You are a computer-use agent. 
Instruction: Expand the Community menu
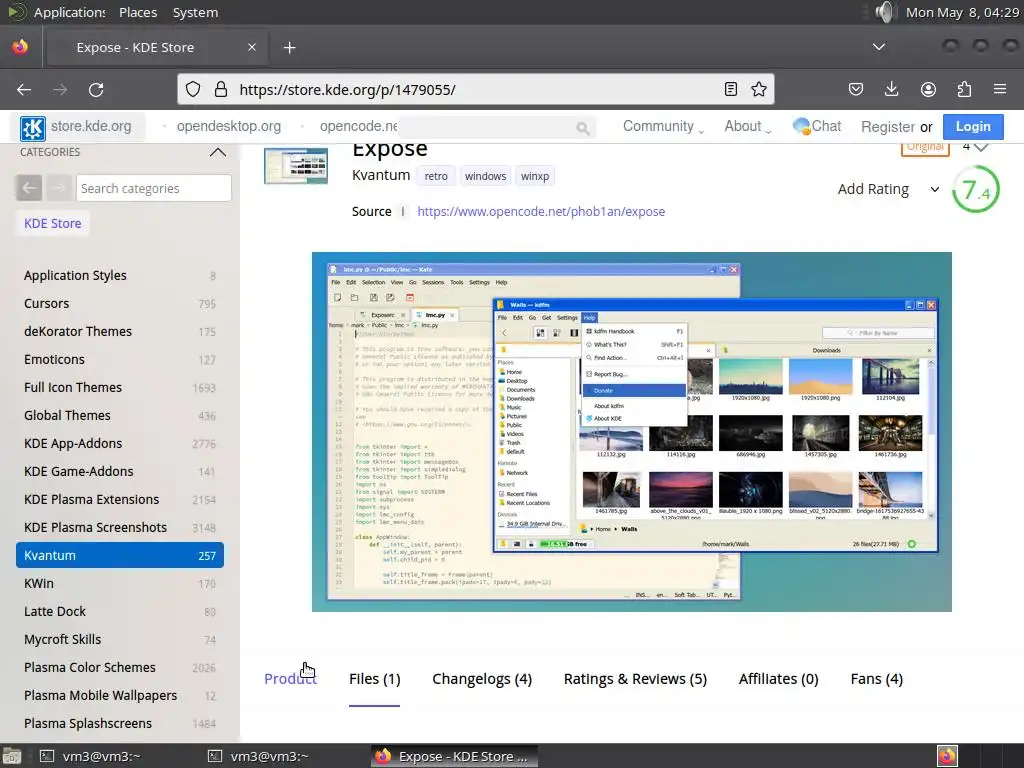[x=663, y=126]
